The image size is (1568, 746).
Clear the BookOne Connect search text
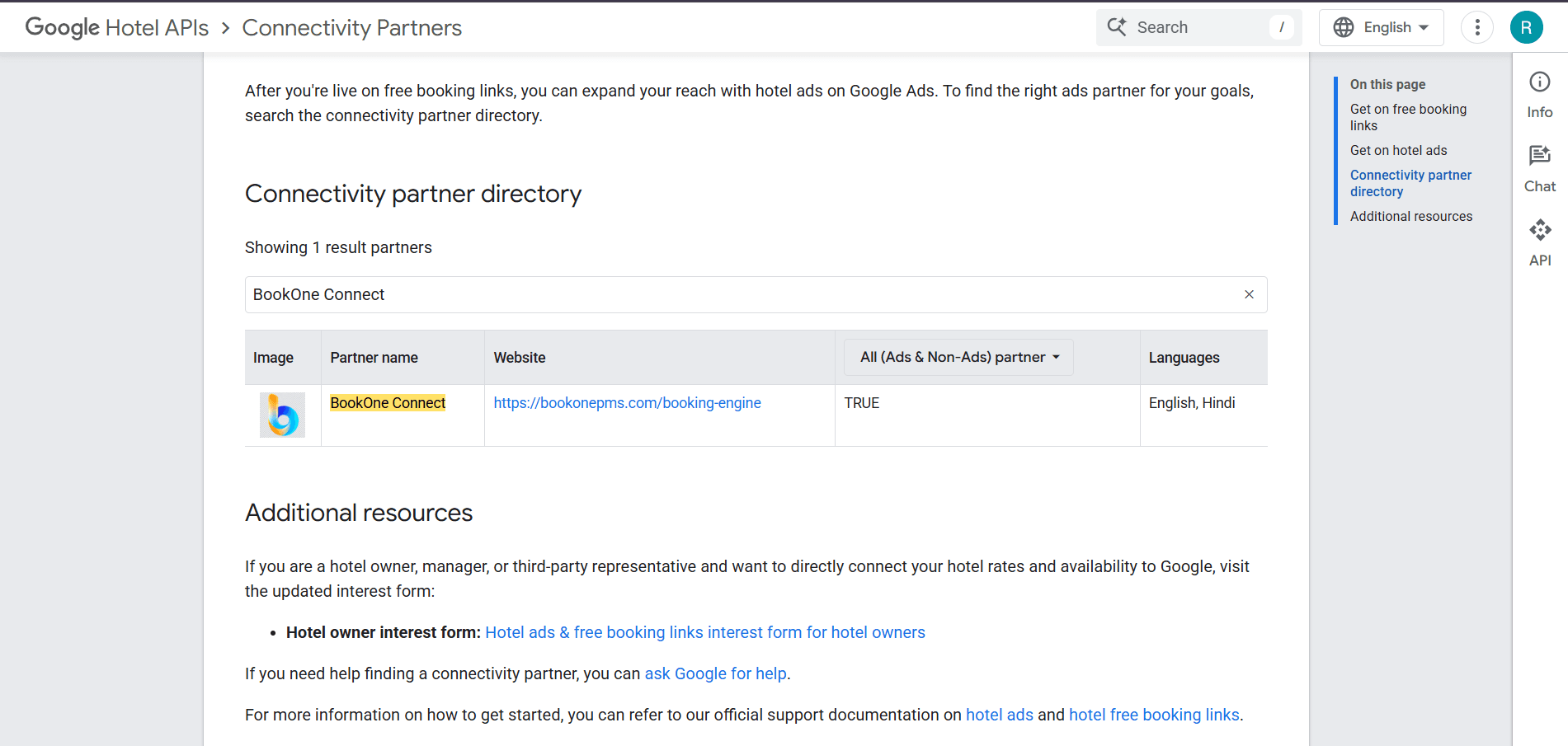(x=1249, y=294)
